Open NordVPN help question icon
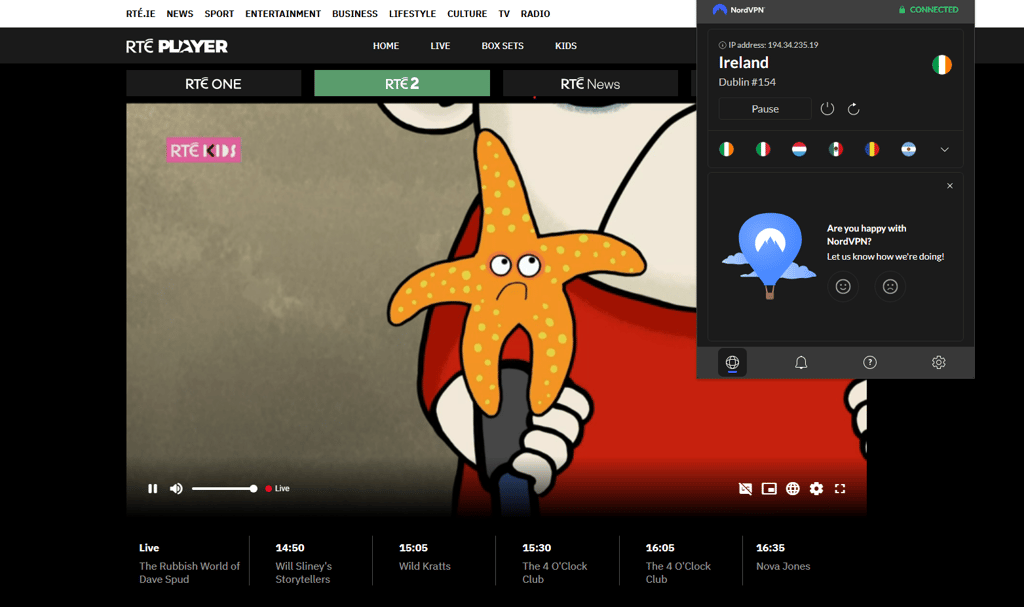Image resolution: width=1024 pixels, height=607 pixels. (870, 363)
